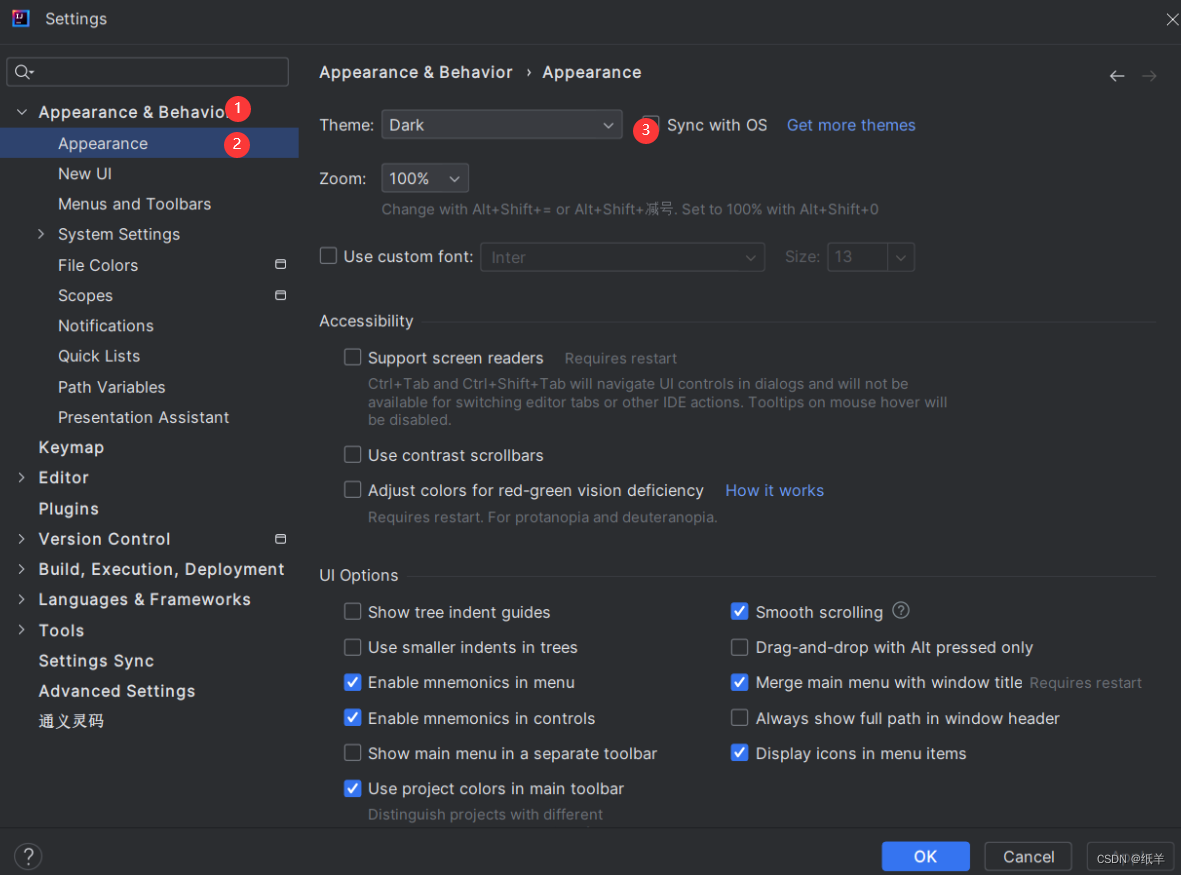The image size is (1181, 875).
Task: Enable Adjust colors for red-green vision deficiency
Action: coord(352,489)
